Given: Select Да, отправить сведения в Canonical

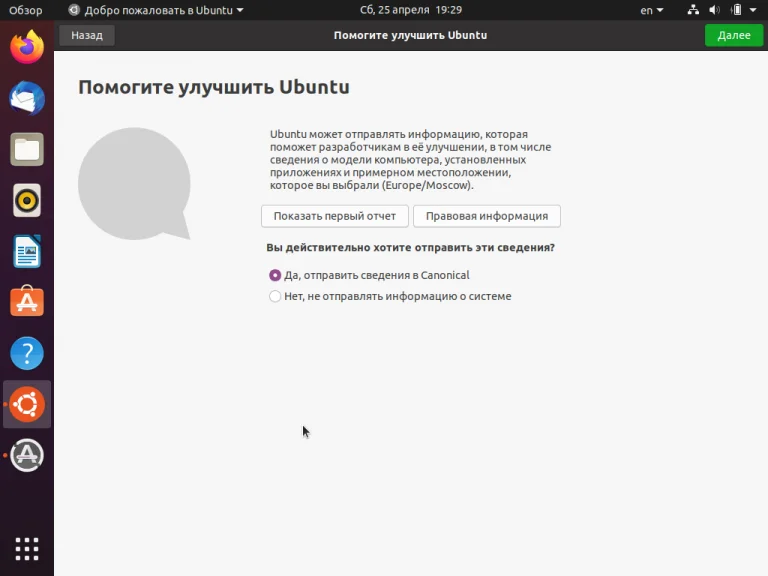Looking at the screenshot, I should 369,275.
